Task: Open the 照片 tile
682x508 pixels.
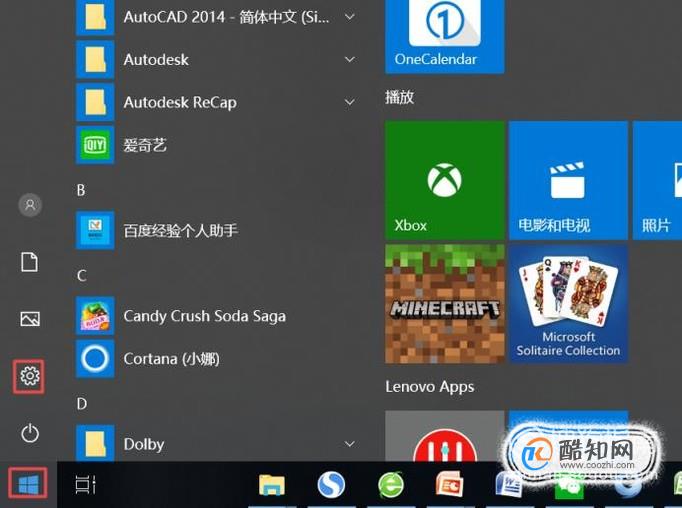Action: coord(657,180)
